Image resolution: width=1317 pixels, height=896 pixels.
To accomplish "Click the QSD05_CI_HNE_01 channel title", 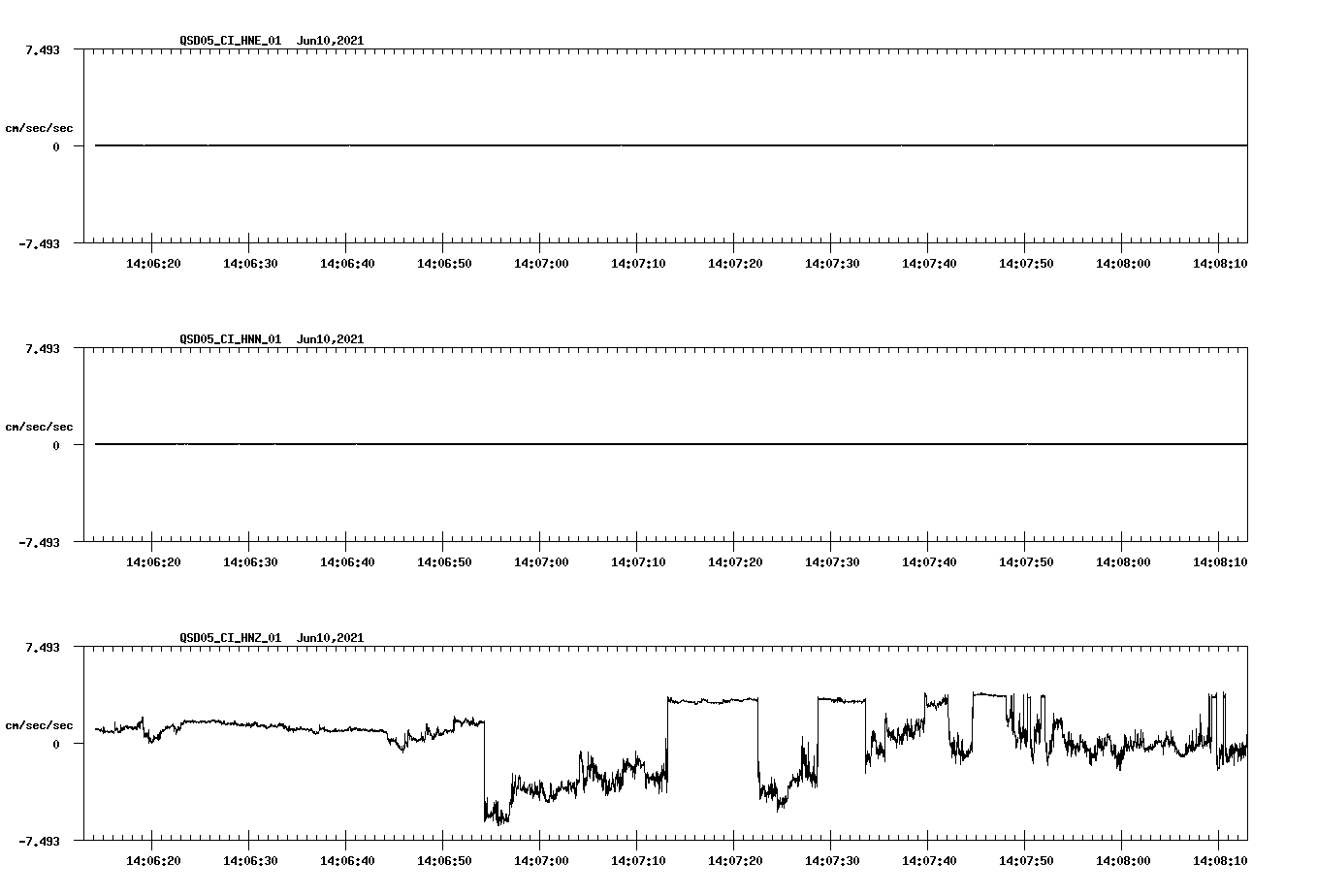I will pos(230,41).
